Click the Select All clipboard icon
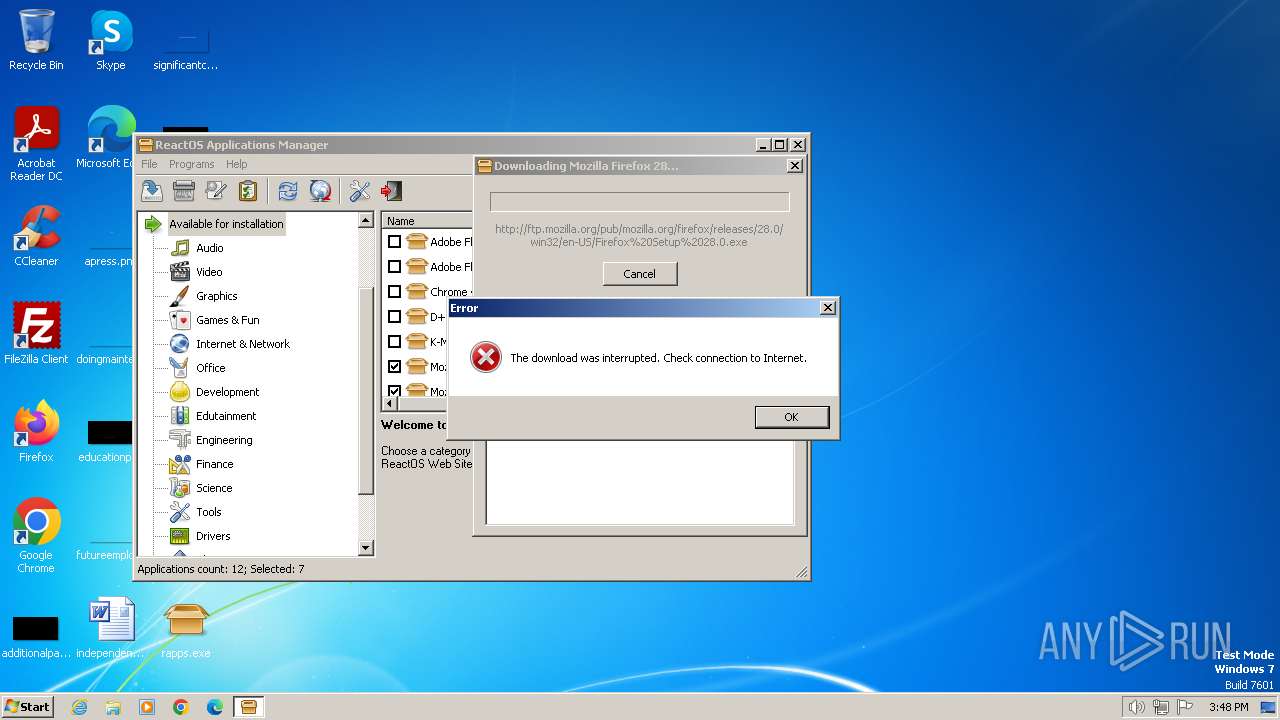1280x720 pixels. click(248, 191)
